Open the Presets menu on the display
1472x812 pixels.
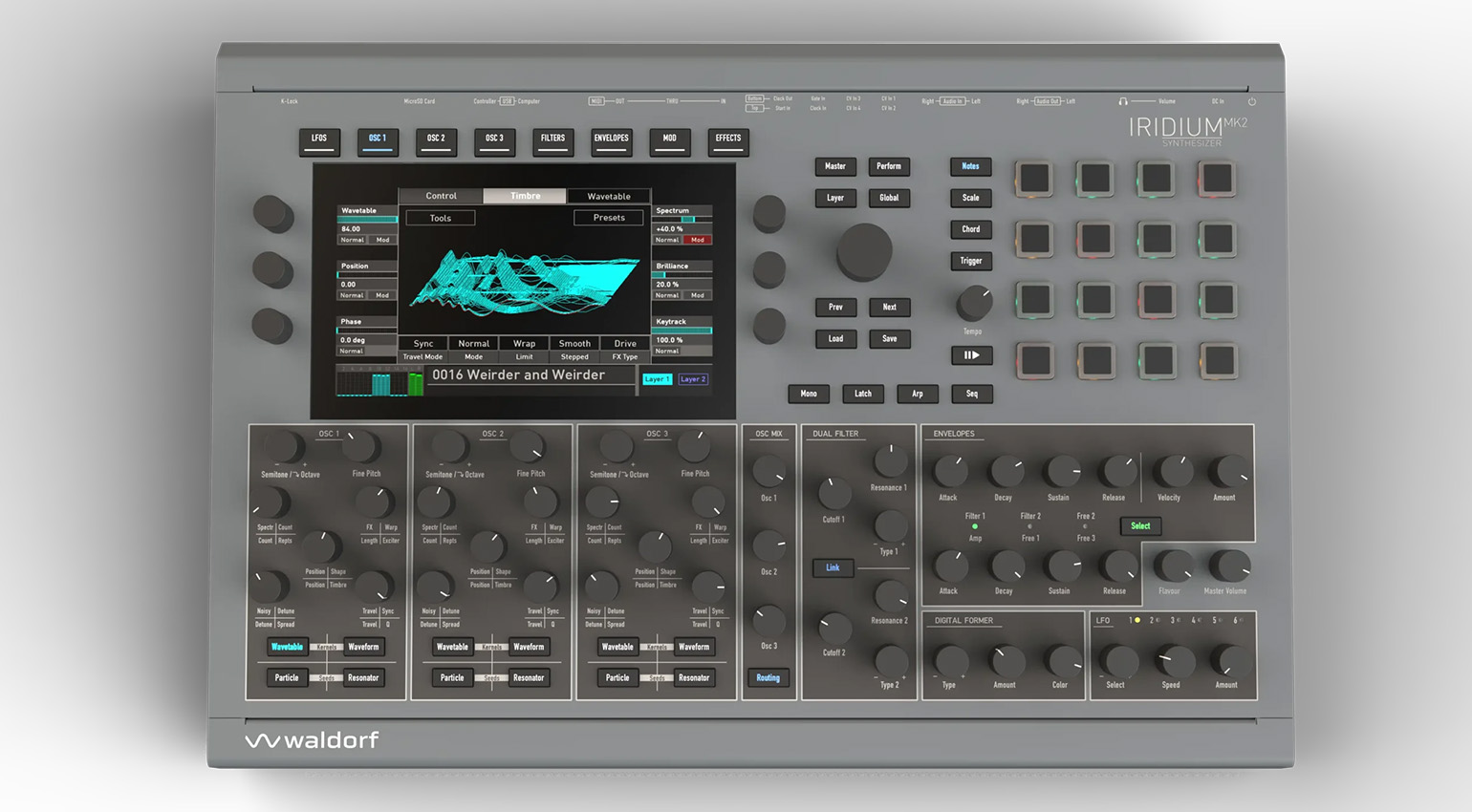coord(608,218)
